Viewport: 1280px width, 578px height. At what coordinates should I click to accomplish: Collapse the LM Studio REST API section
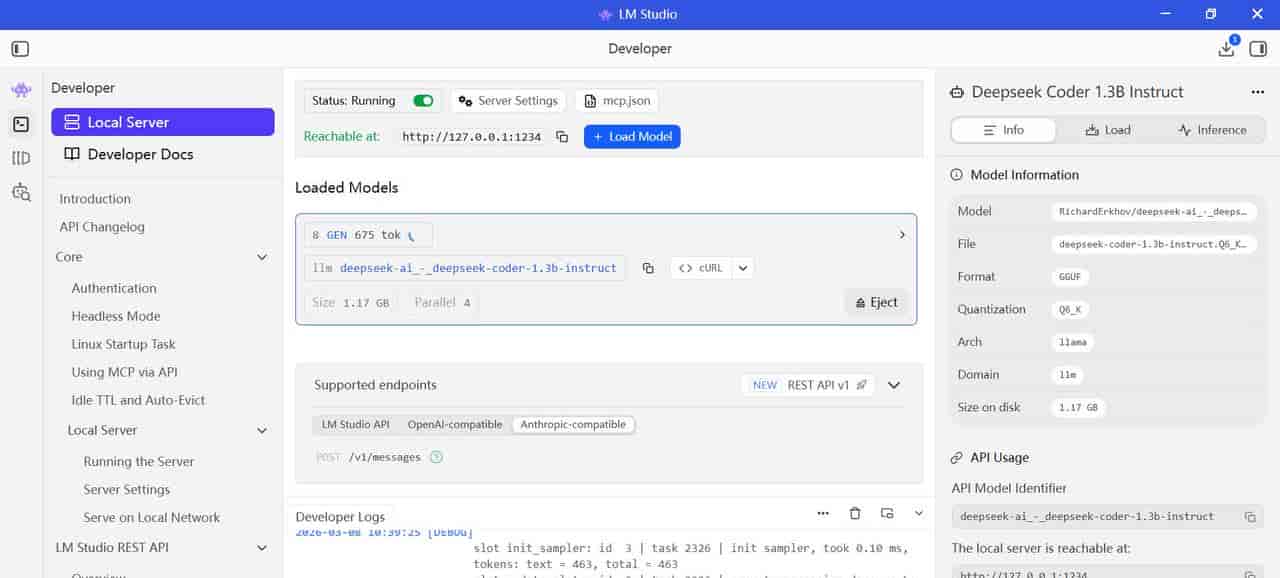[x=262, y=548]
